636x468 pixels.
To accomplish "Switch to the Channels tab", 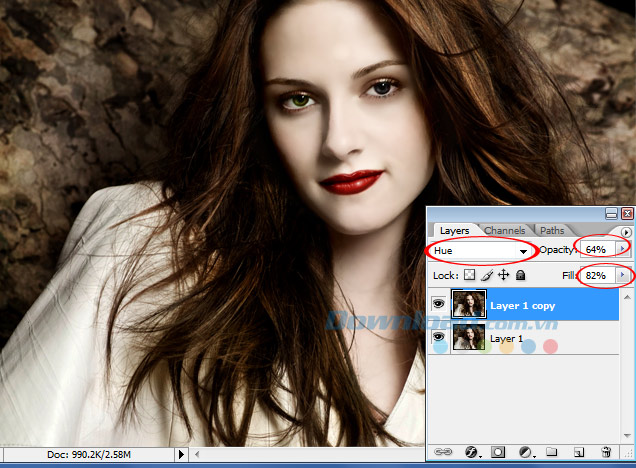I will click(505, 230).
